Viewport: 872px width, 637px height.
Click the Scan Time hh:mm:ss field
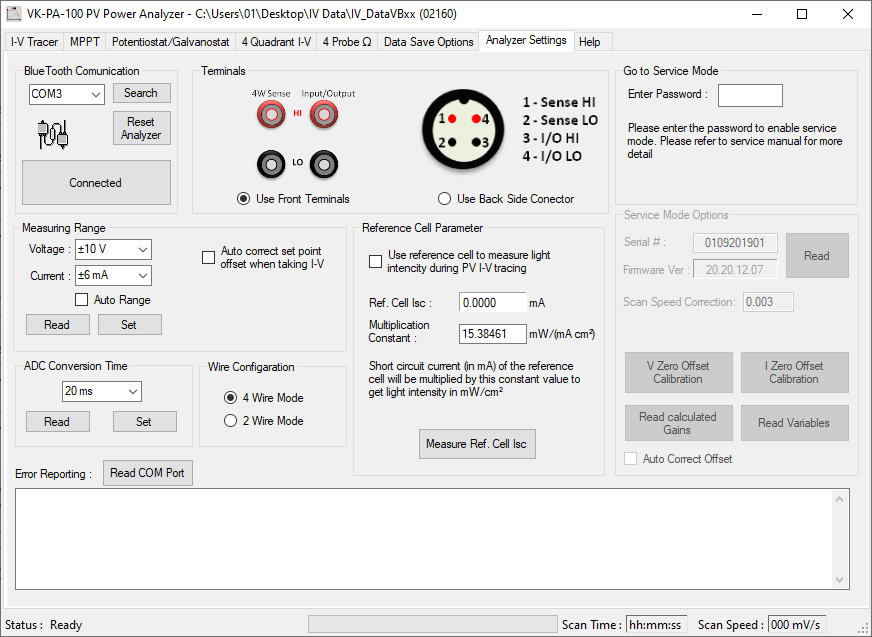pyautogui.click(x=657, y=624)
